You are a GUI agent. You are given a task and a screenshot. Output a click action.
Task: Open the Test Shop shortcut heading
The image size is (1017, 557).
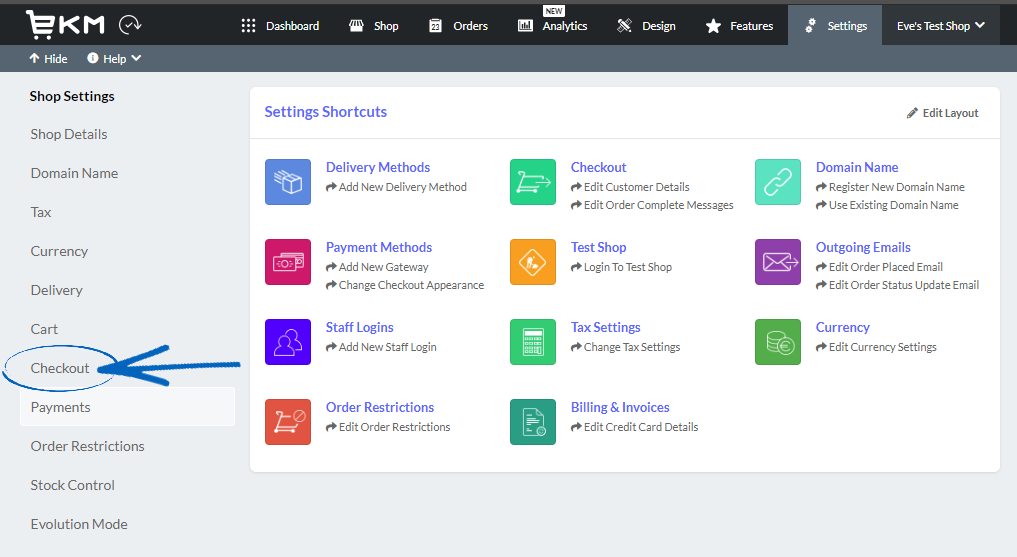pos(599,247)
